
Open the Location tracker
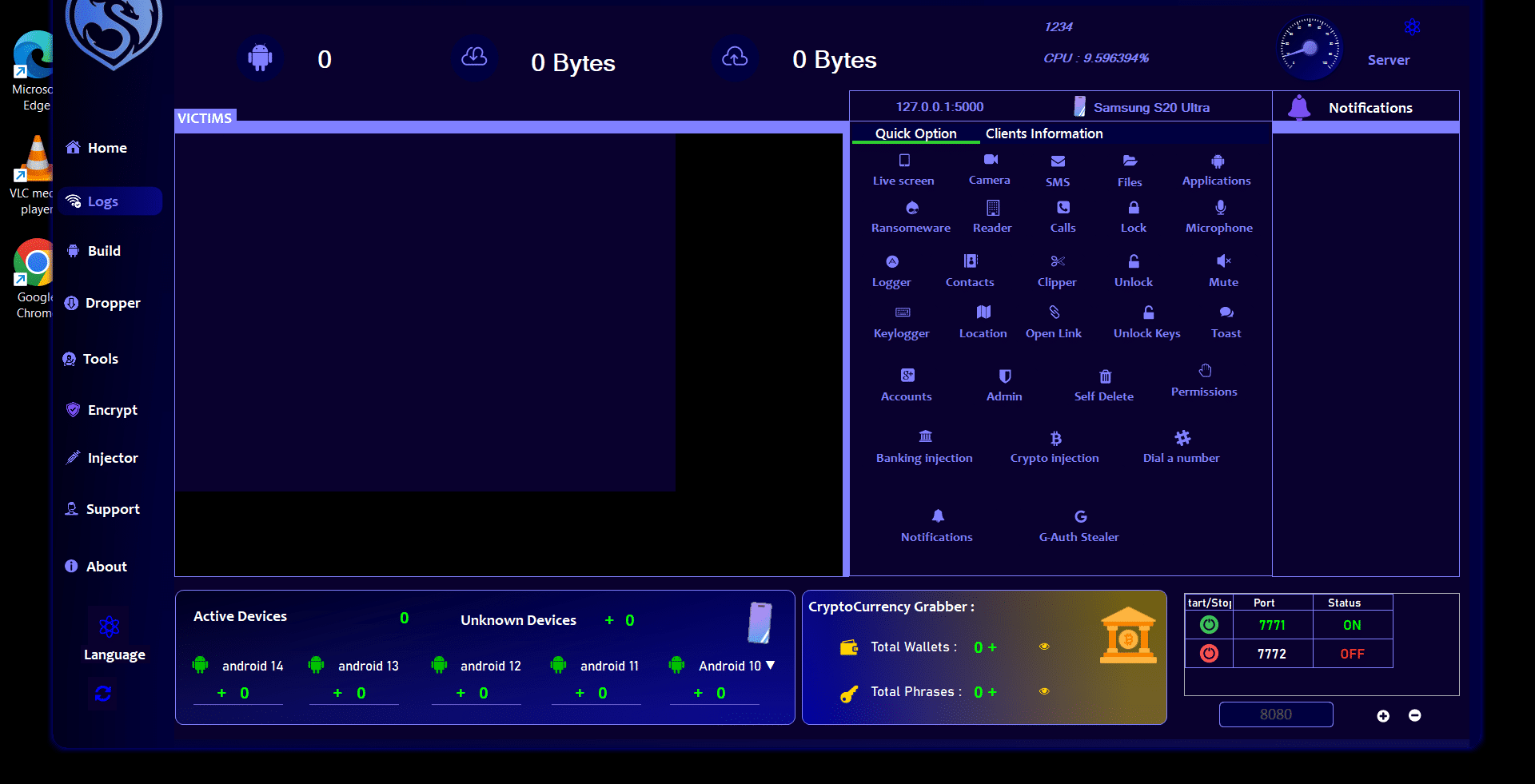click(983, 321)
